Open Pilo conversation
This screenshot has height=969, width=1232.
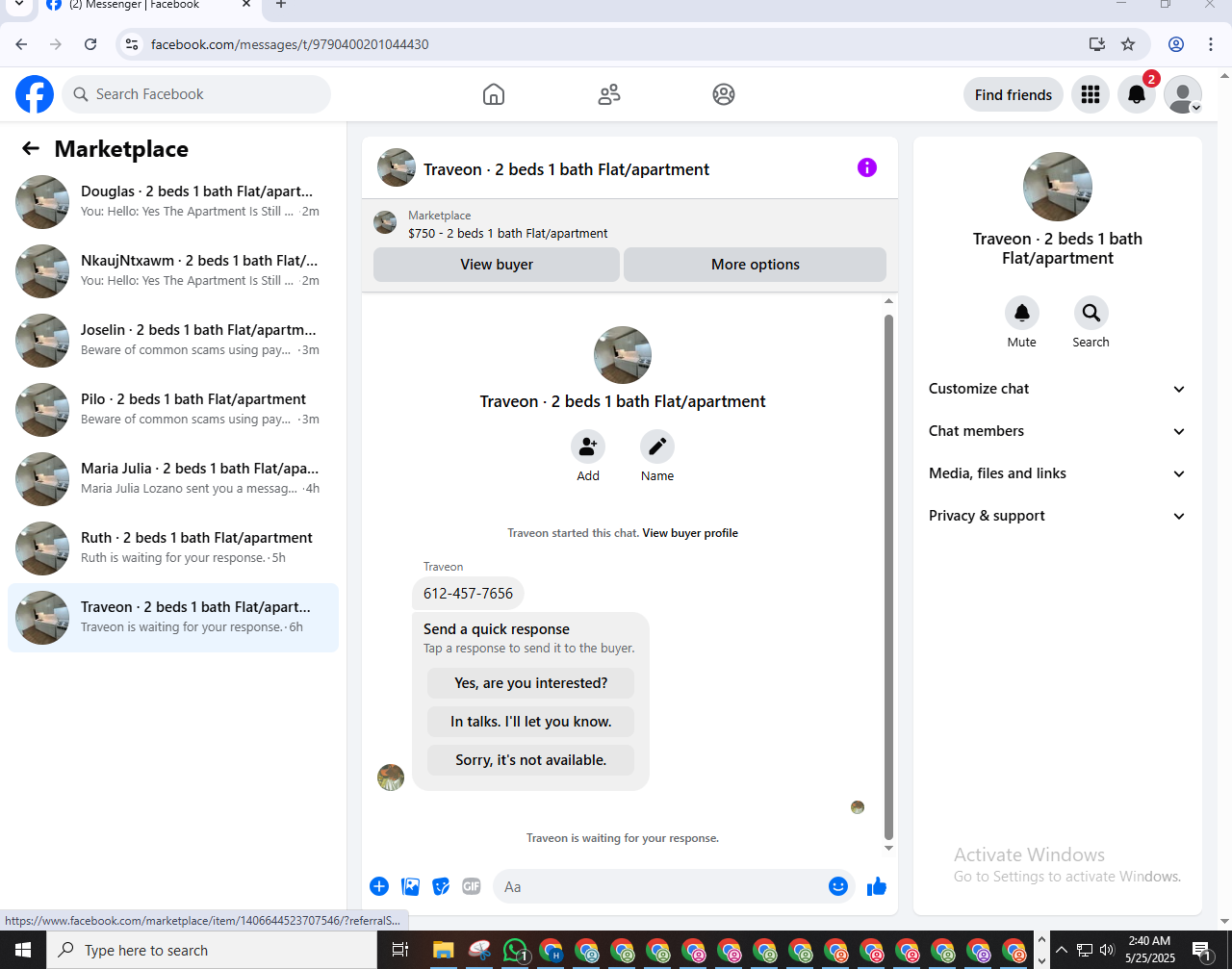tap(173, 410)
